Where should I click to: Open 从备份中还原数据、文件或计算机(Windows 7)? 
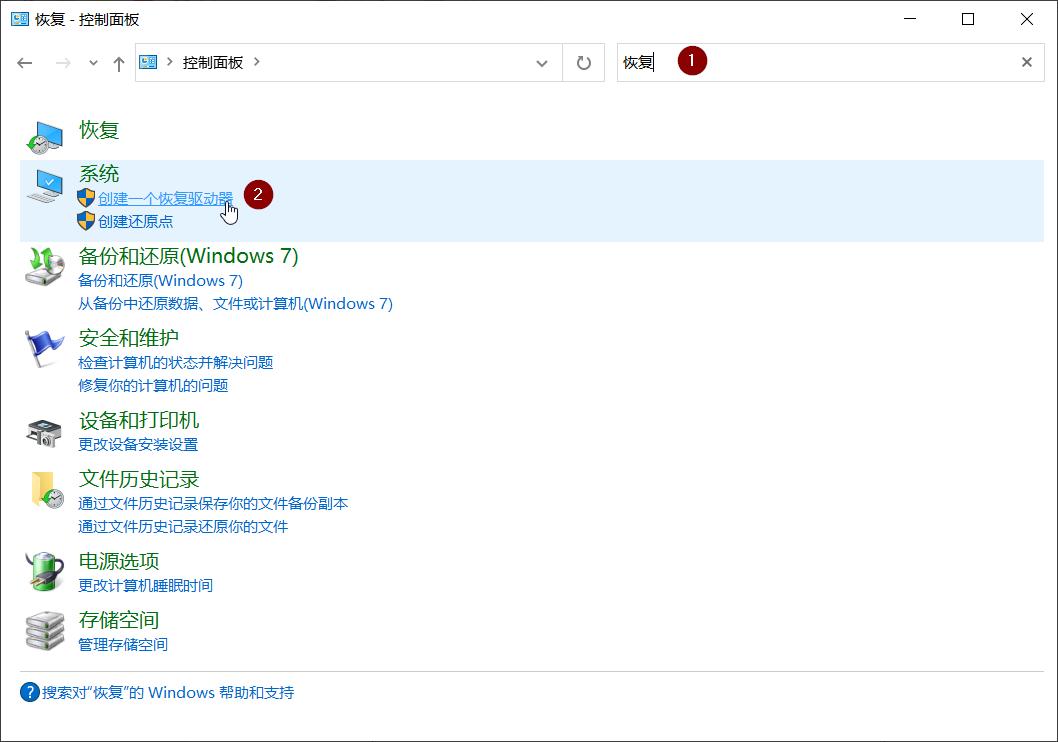[x=233, y=304]
